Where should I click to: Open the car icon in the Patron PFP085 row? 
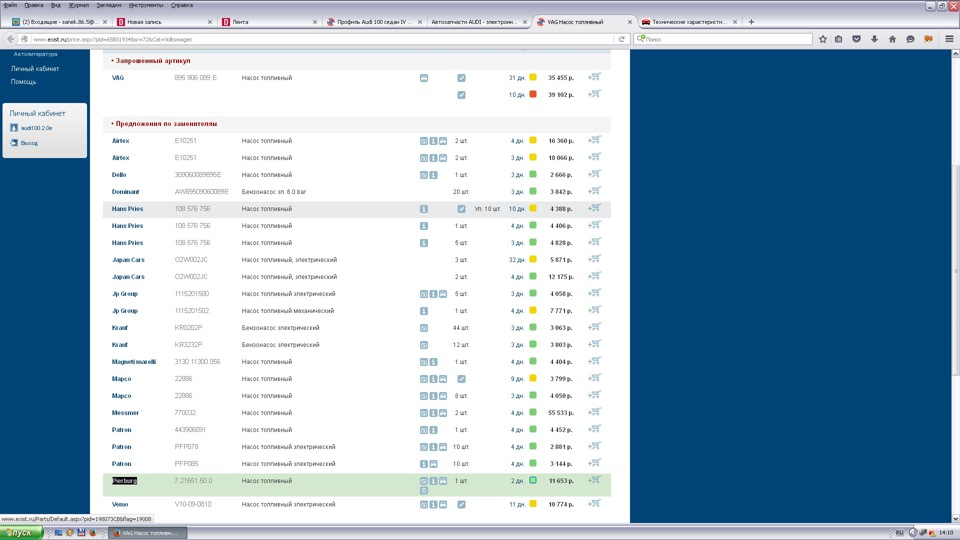pos(433,464)
